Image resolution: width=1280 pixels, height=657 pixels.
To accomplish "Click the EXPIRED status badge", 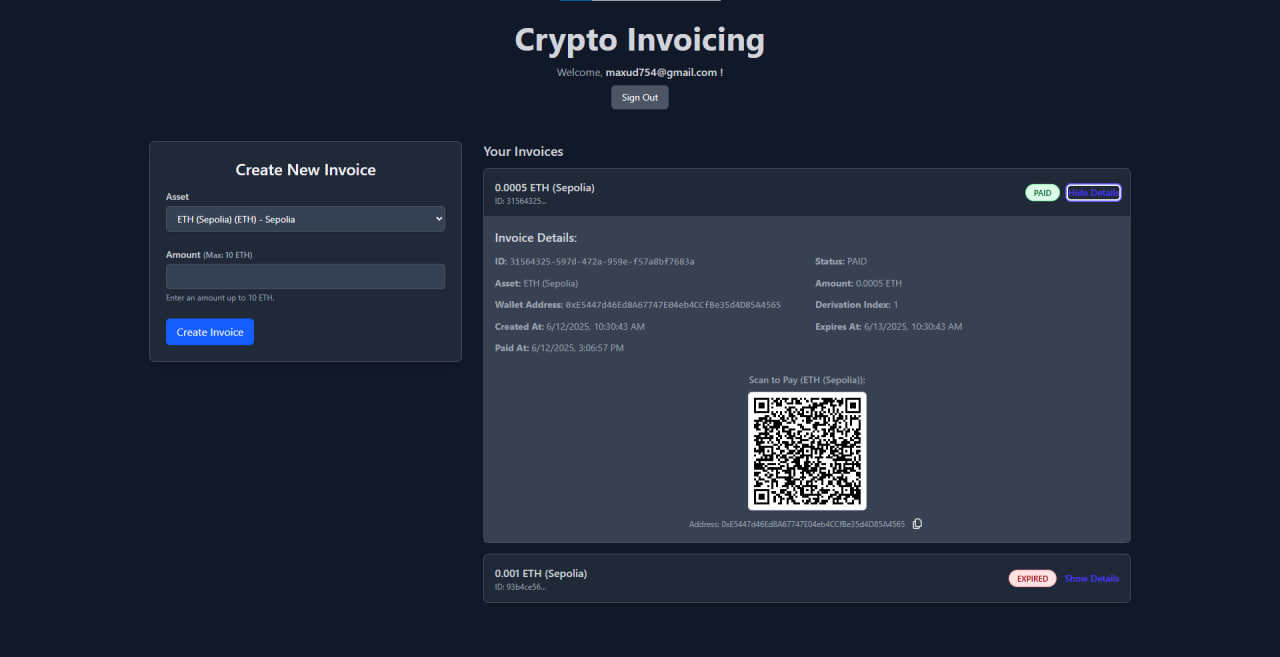I will click(x=1032, y=578).
